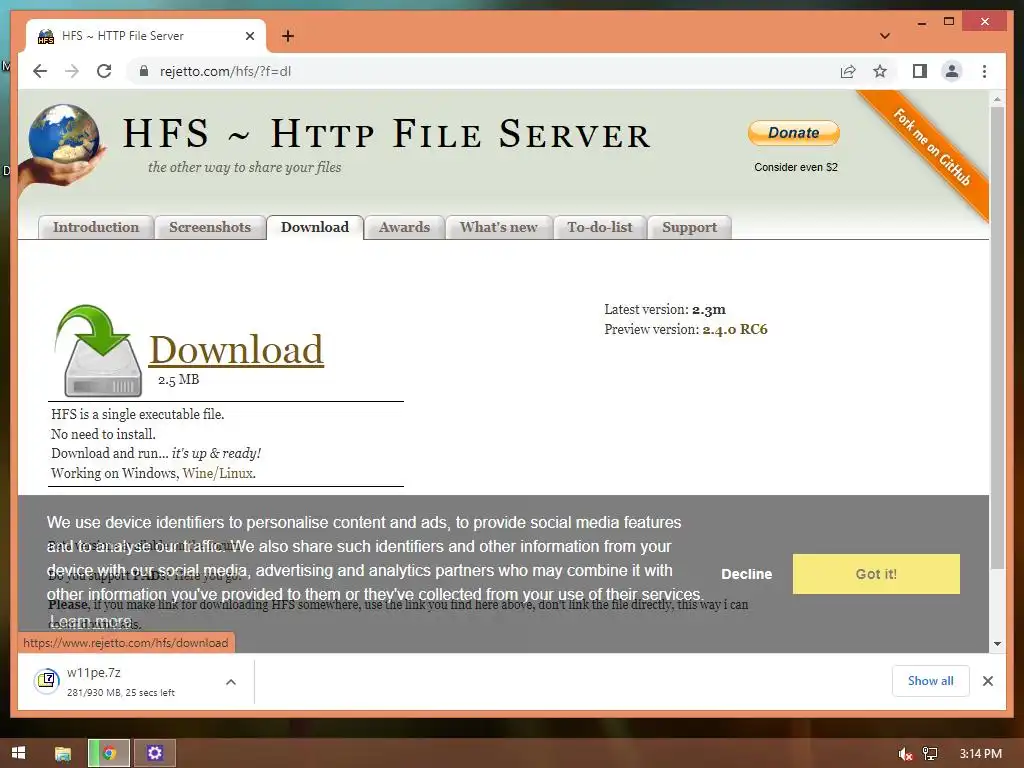Viewport: 1024px width, 768px height.
Task: Open the Windows Start menu
Action: pyautogui.click(x=18, y=753)
